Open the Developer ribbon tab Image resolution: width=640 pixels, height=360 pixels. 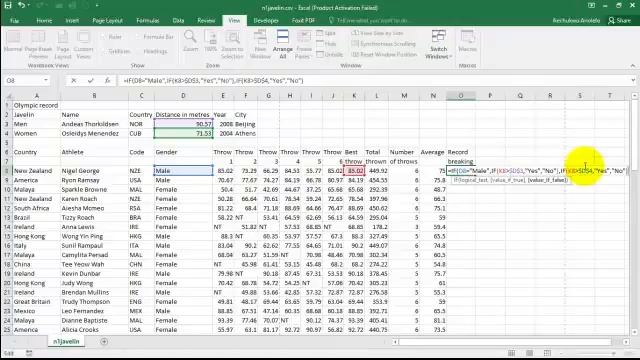pos(266,20)
